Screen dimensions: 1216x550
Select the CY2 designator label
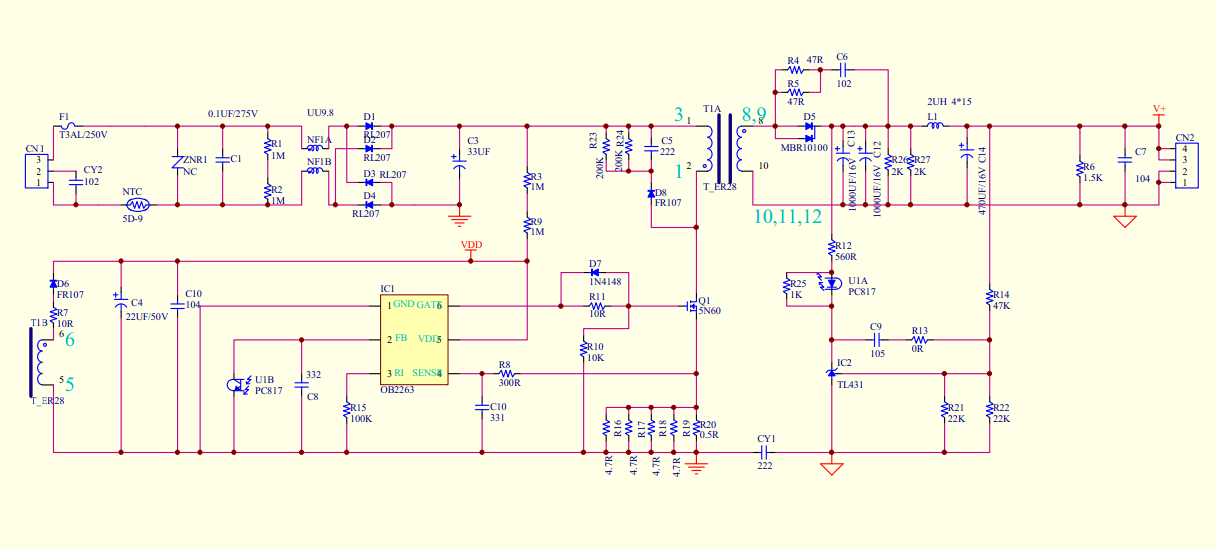pyautogui.click(x=92, y=170)
